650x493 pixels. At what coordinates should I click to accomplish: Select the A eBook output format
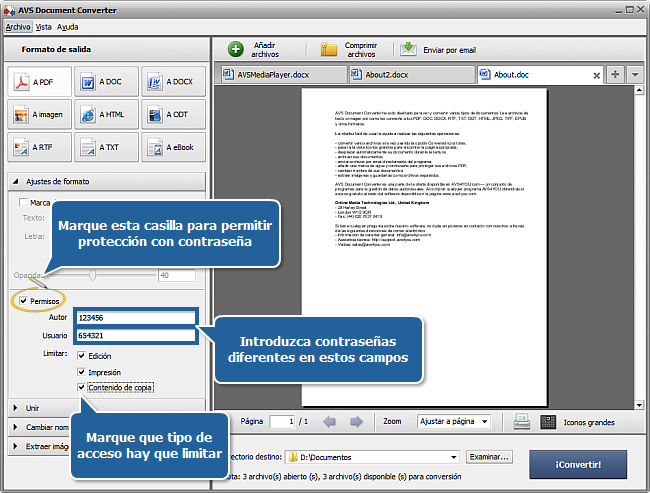(x=173, y=147)
